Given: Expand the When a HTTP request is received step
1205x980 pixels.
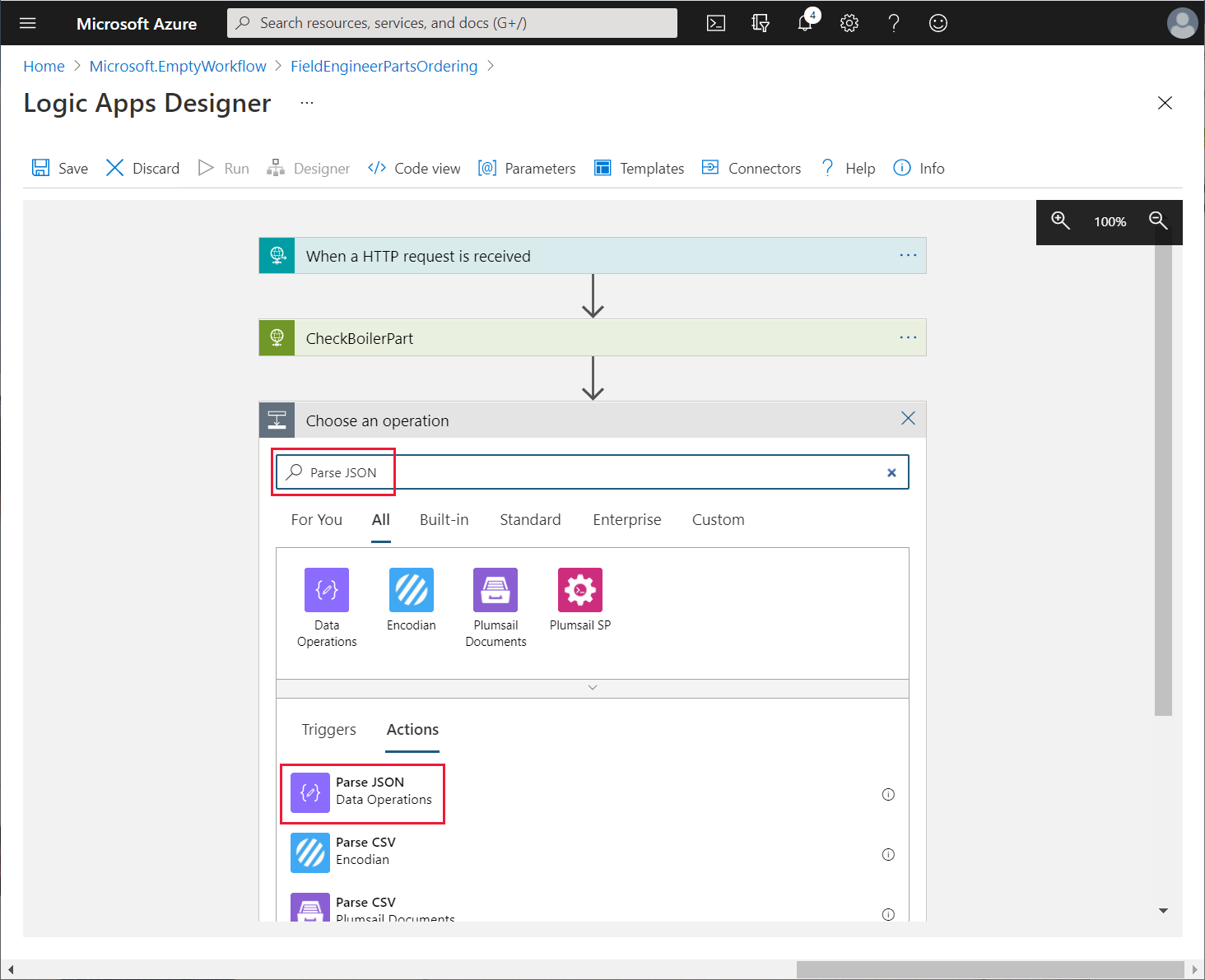Looking at the screenshot, I should [x=593, y=256].
